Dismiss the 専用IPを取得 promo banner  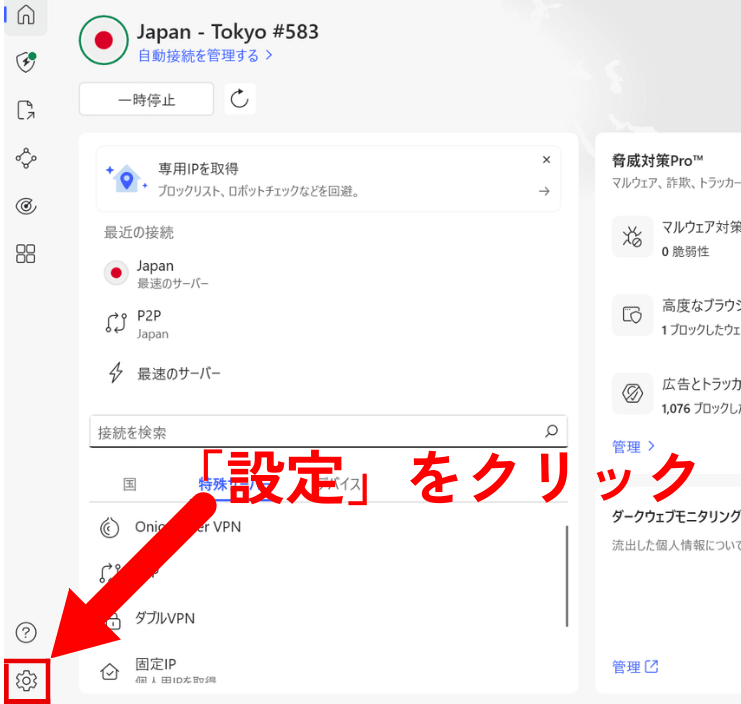pos(546,160)
